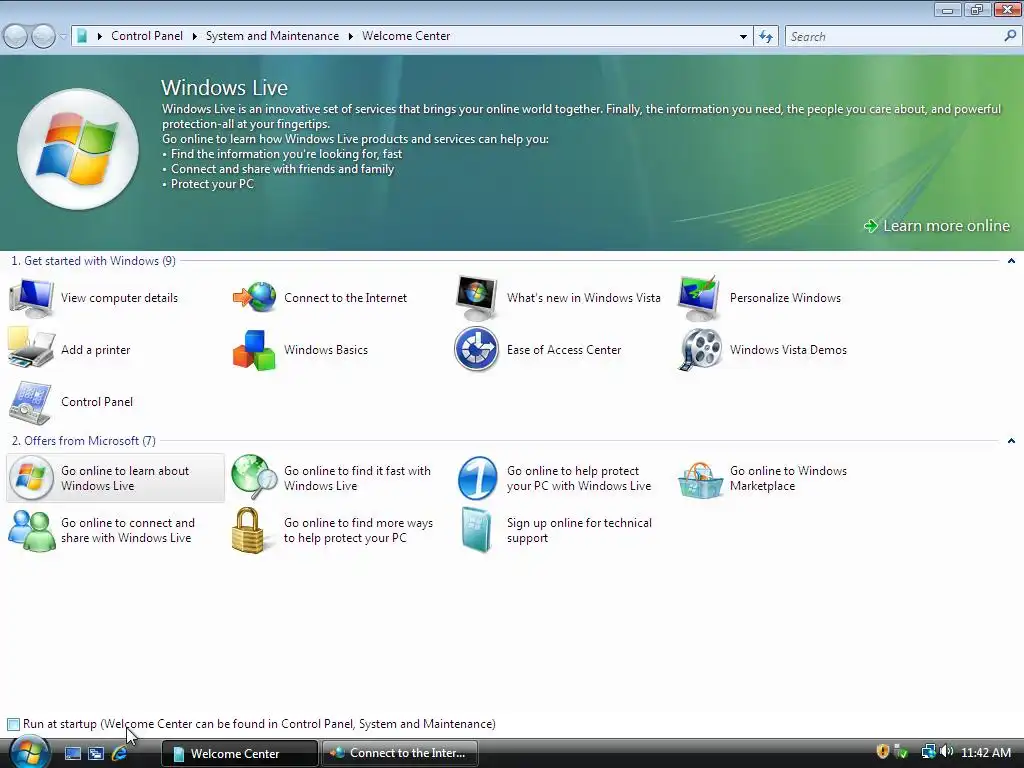Open the View computer details icon
Image resolution: width=1024 pixels, height=768 pixels.
tap(31, 298)
